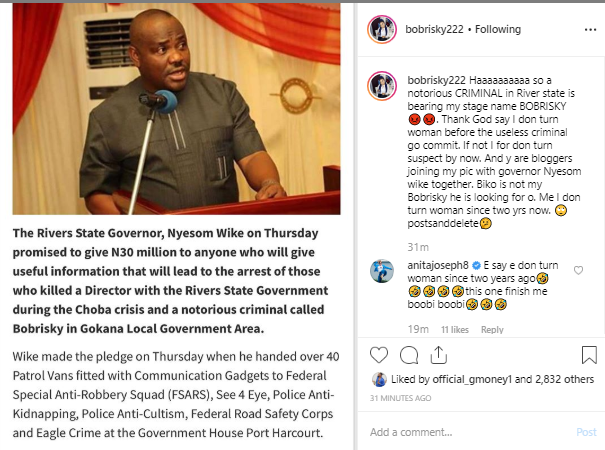Save the post with bookmark icon
Viewport: 605px width, 450px height.
tap(589, 355)
